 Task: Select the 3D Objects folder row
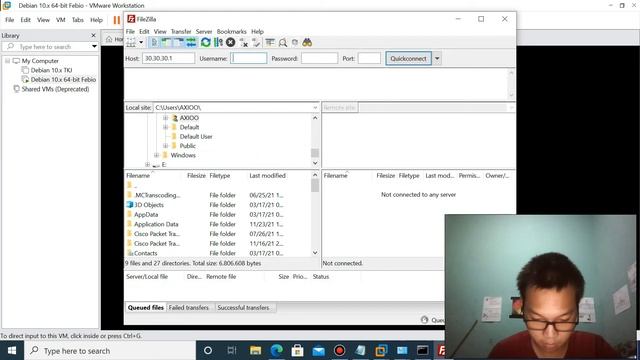[218, 205]
